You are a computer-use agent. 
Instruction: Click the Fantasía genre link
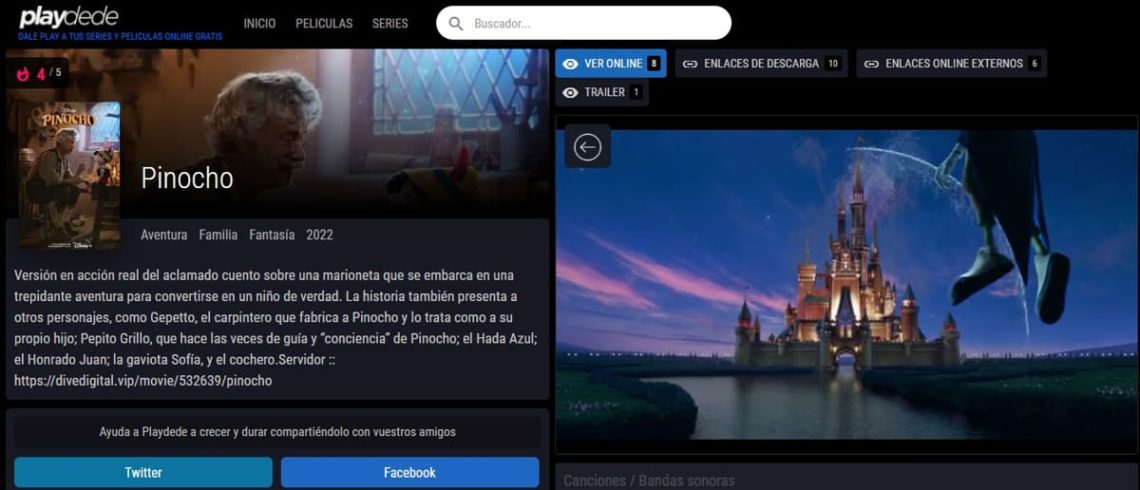[x=272, y=235]
